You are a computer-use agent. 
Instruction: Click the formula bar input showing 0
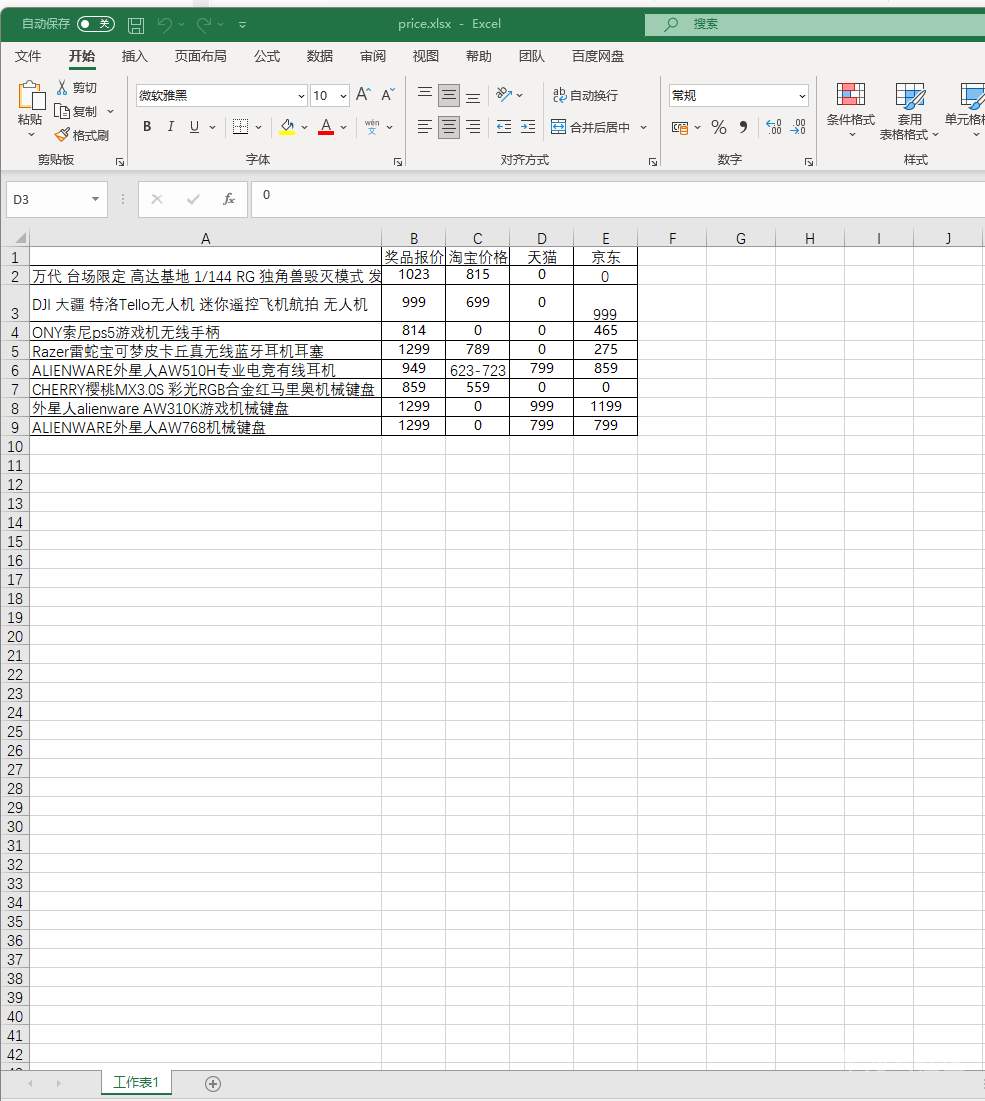click(618, 199)
